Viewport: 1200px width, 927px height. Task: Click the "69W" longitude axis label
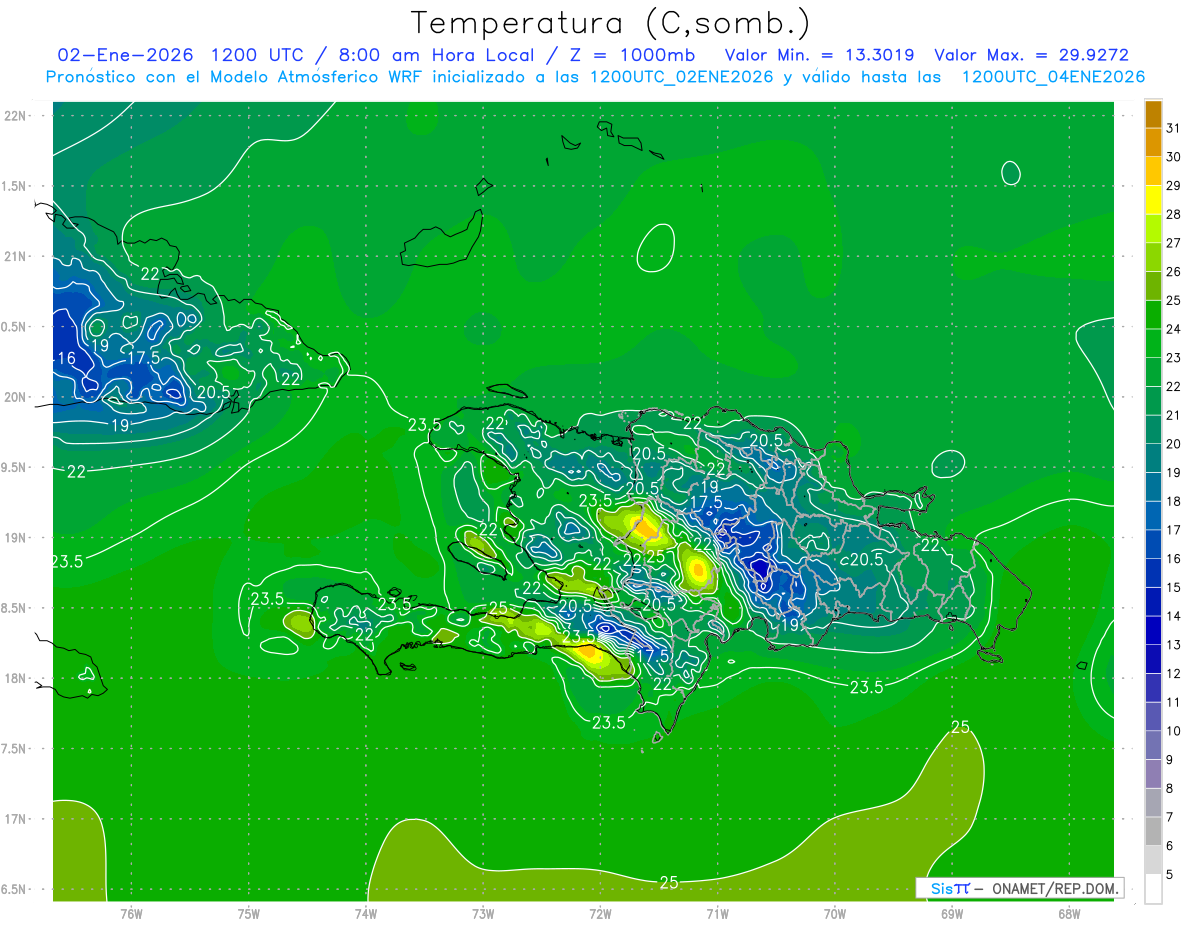pos(952,913)
